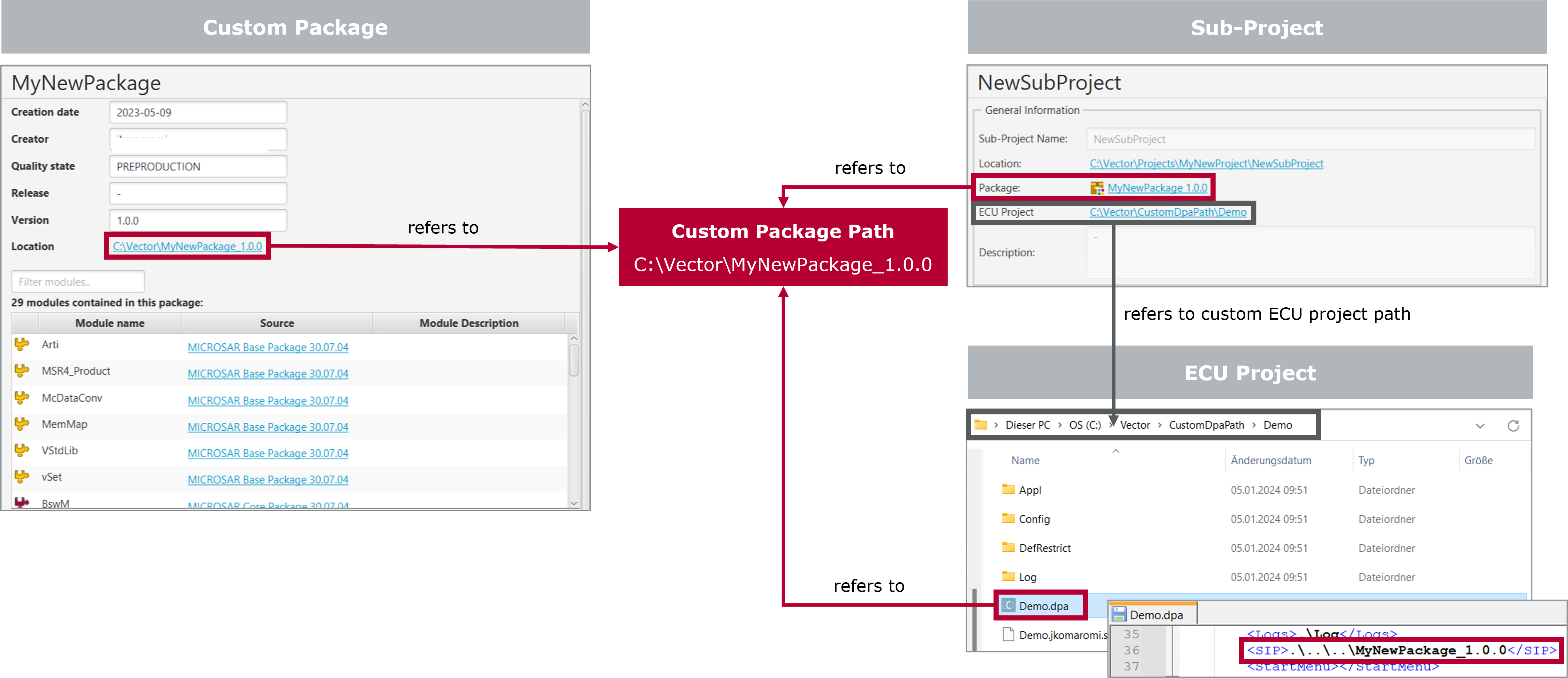The image size is (1568, 678).
Task: Click line number 36 in editor
Action: (1131, 650)
